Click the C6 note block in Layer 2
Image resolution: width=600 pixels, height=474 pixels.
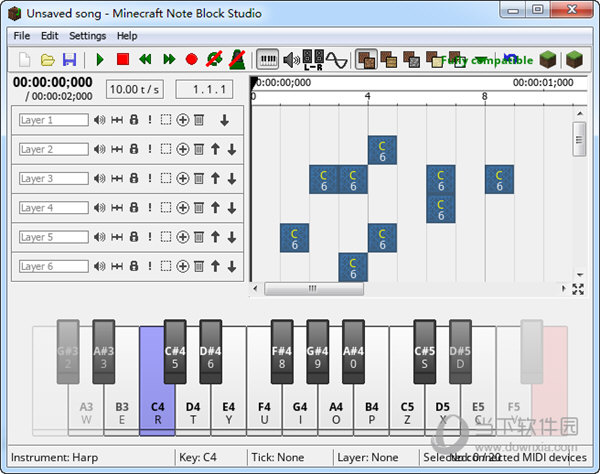click(382, 150)
